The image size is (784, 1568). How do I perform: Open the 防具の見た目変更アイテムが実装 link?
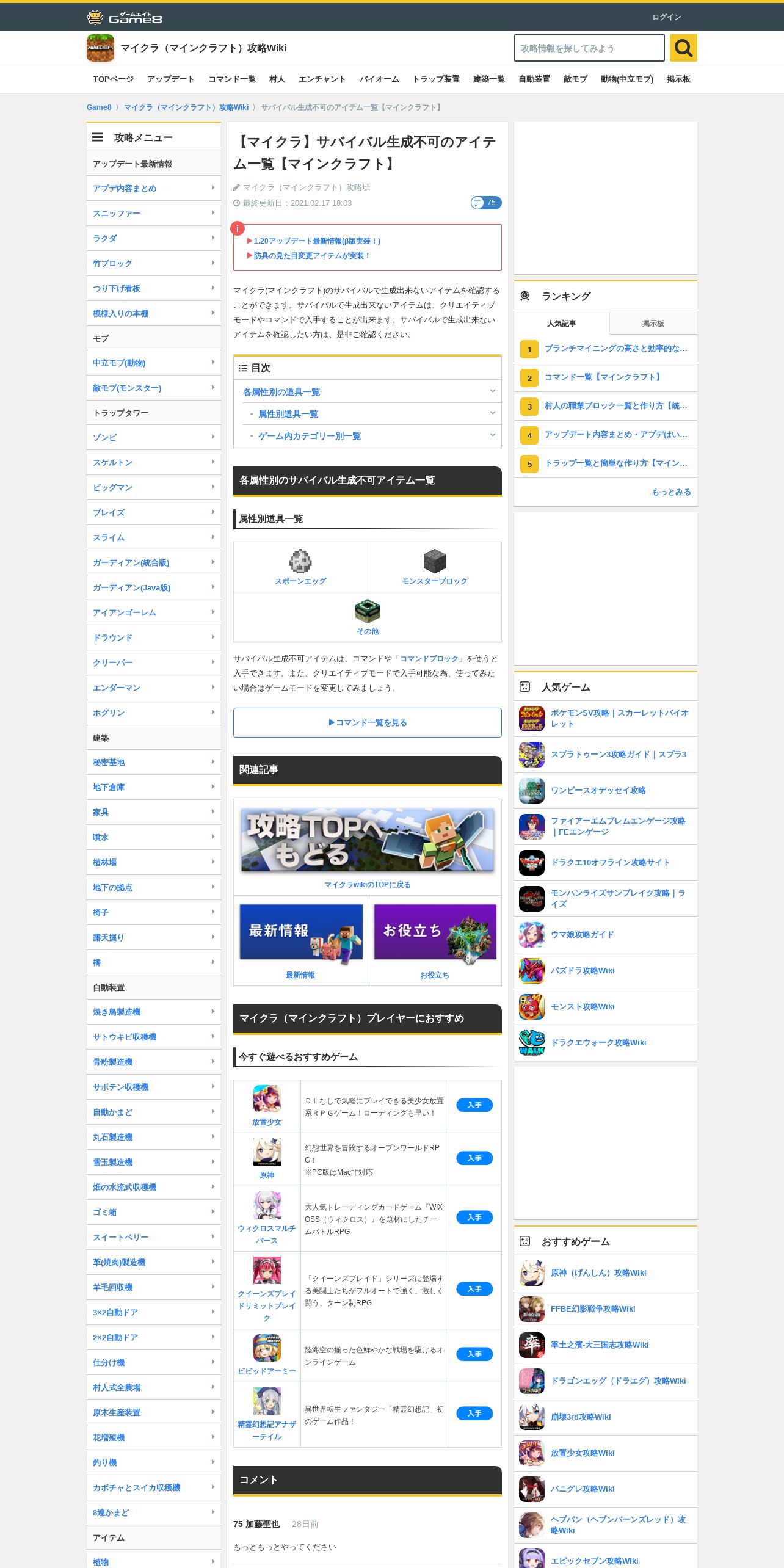[312, 256]
